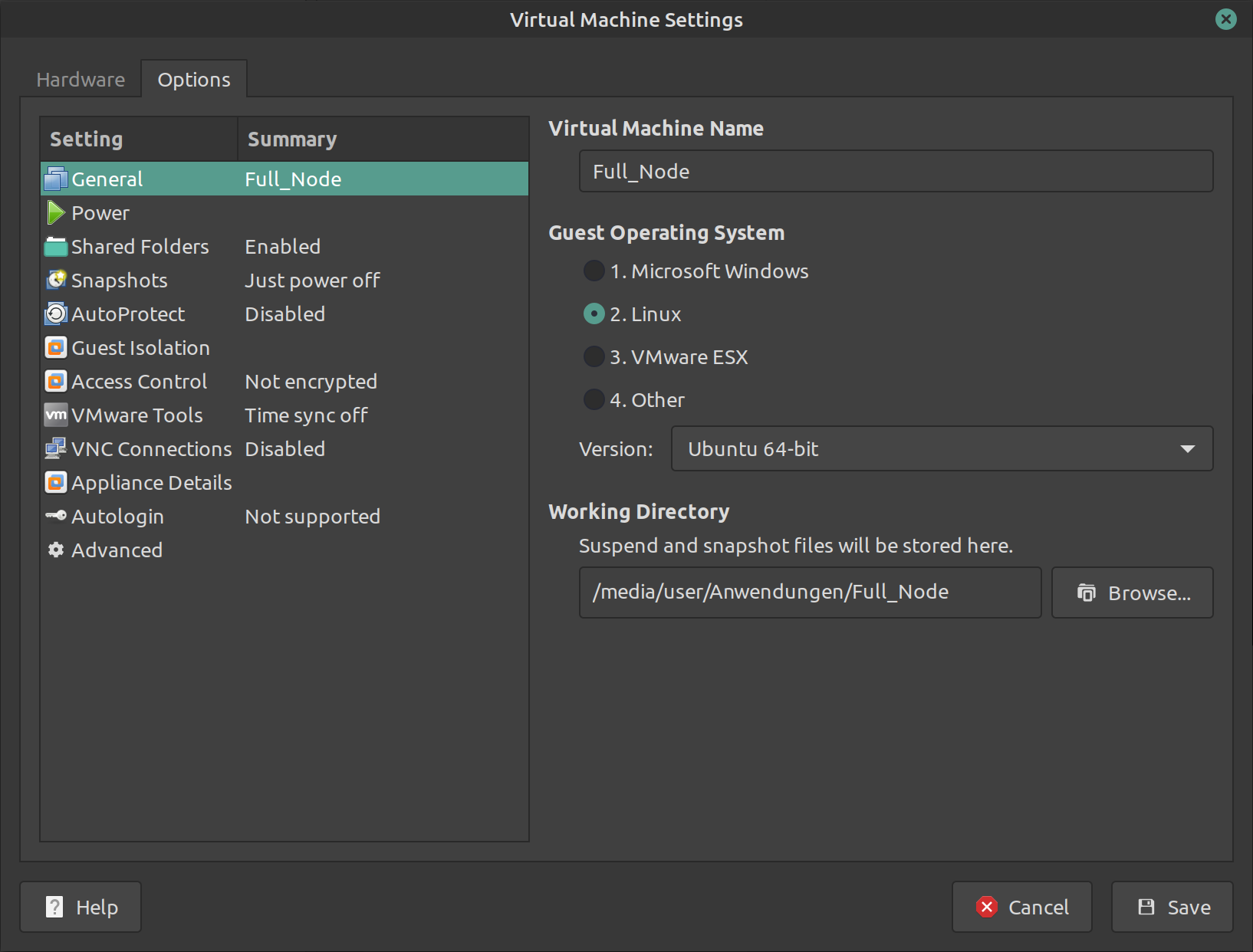Close the Virtual Machine Settings window
Screen dimensions: 1253x952
click(1226, 19)
